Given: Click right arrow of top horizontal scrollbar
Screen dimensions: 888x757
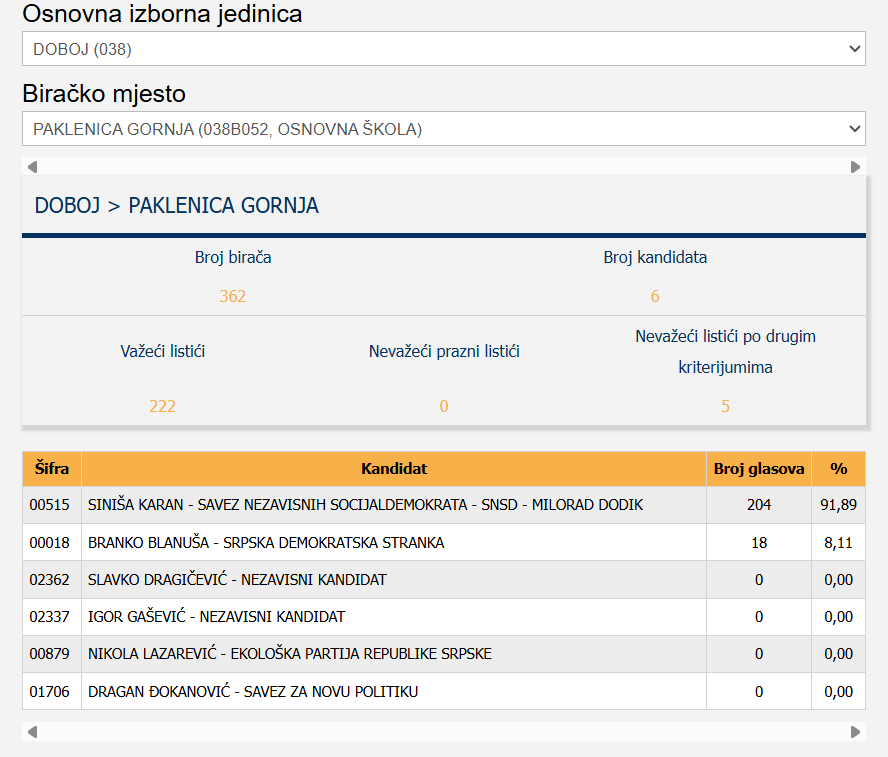Looking at the screenshot, I should [855, 167].
